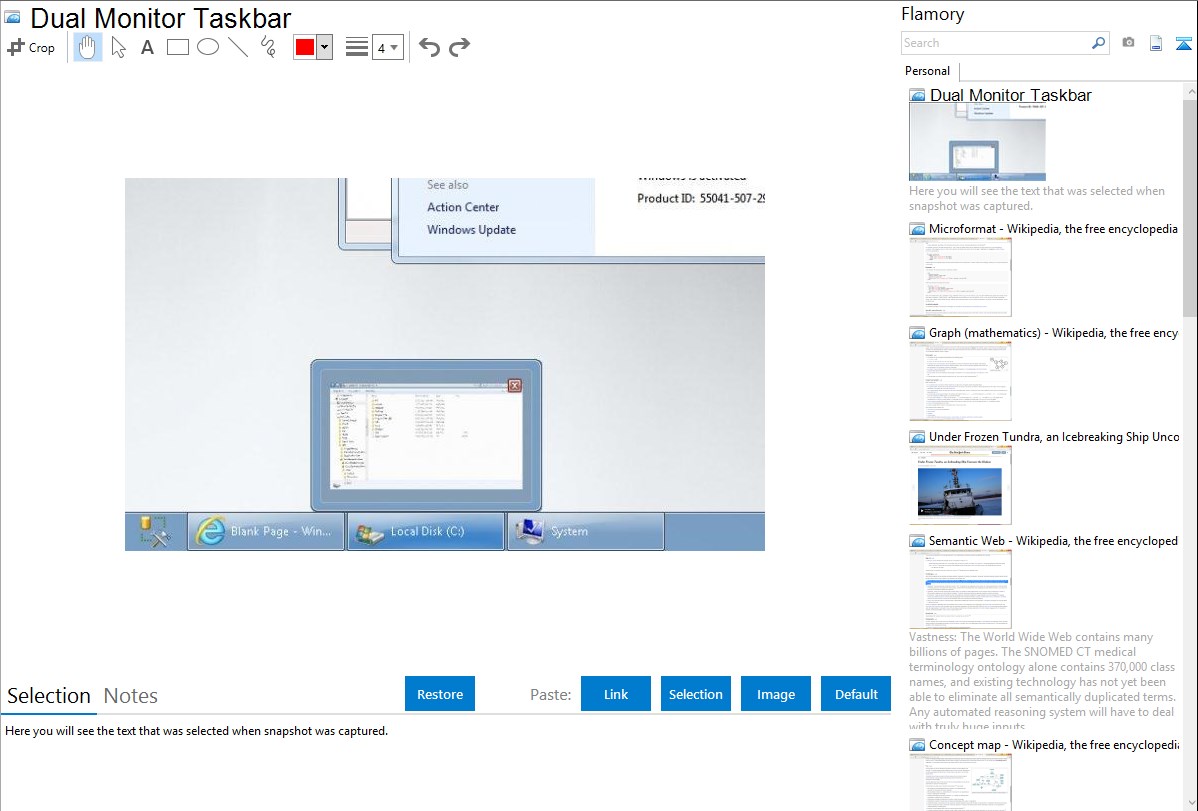Viewport: 1198px width, 811px height.
Task: Switch to the Selection tab
Action: tap(49, 696)
